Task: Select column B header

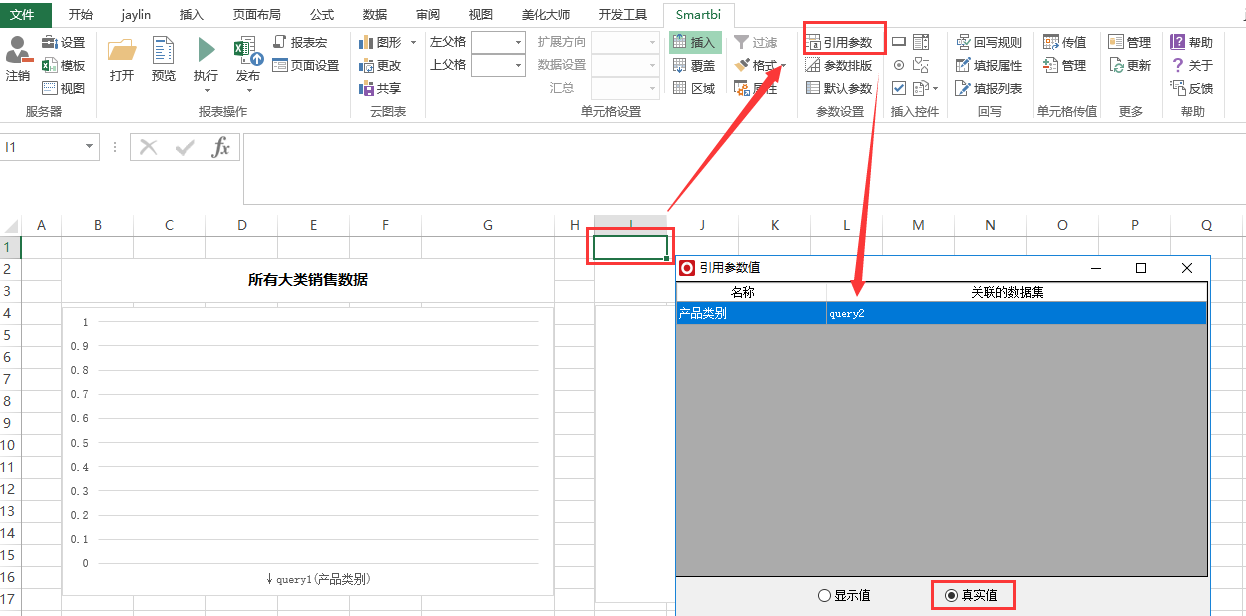Action: click(x=98, y=225)
